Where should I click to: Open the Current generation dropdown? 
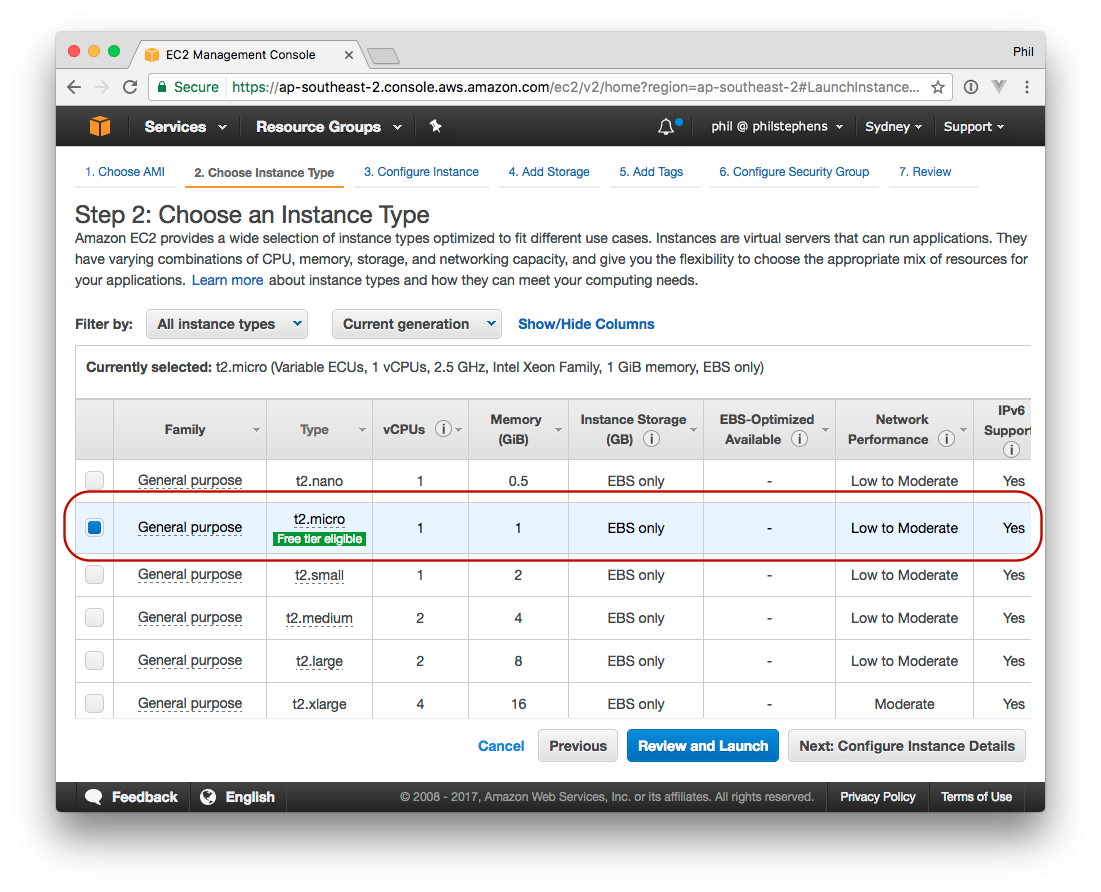click(416, 324)
